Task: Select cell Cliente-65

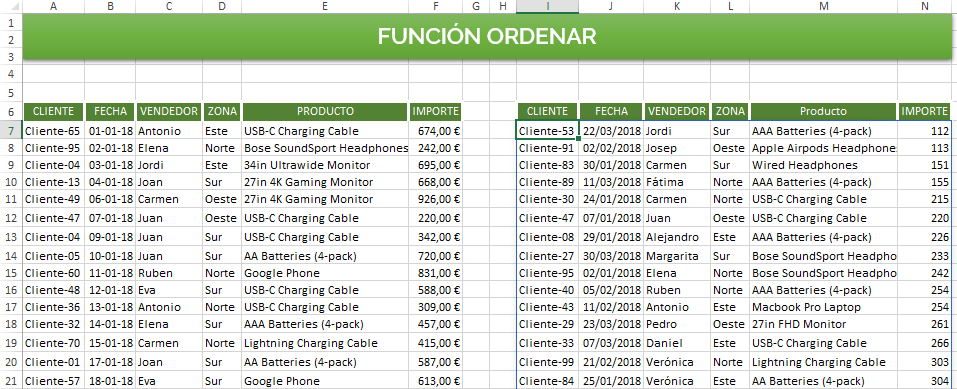Action: (53, 131)
